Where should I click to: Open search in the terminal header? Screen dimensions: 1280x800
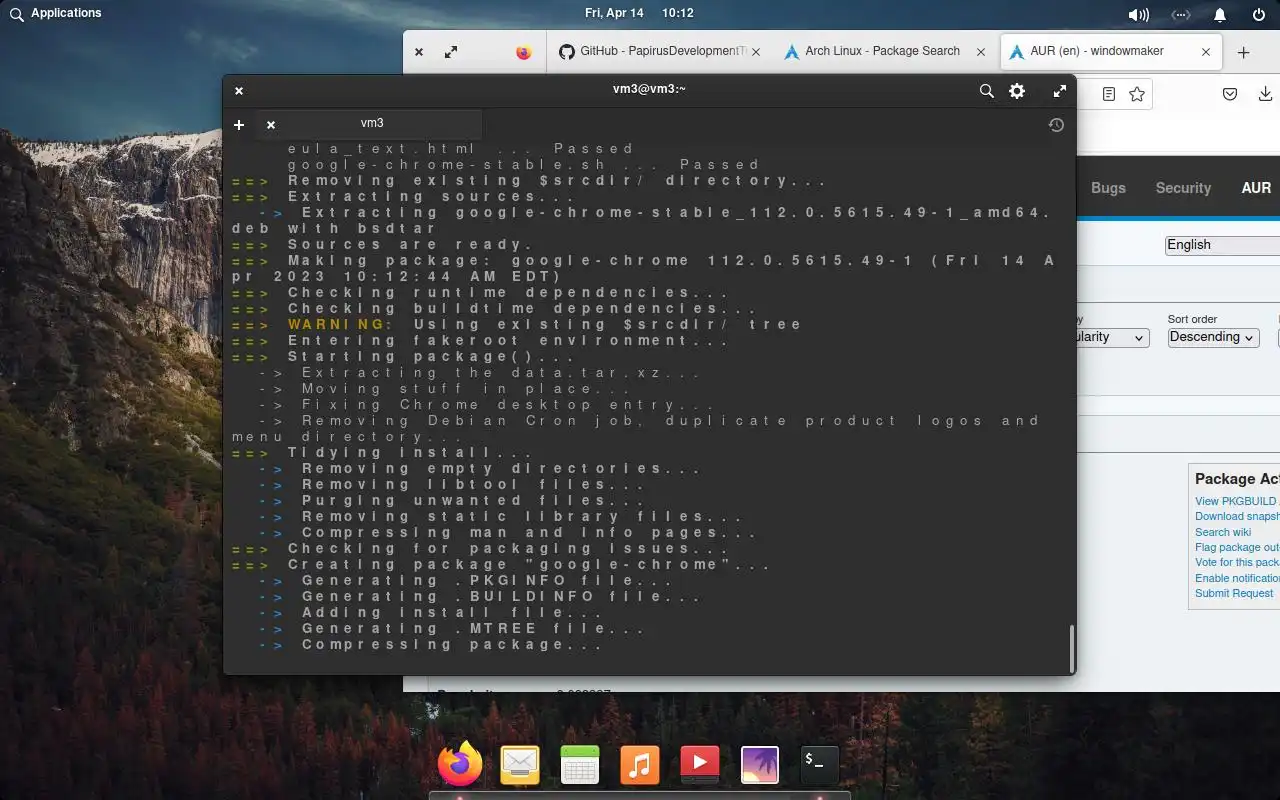986,91
